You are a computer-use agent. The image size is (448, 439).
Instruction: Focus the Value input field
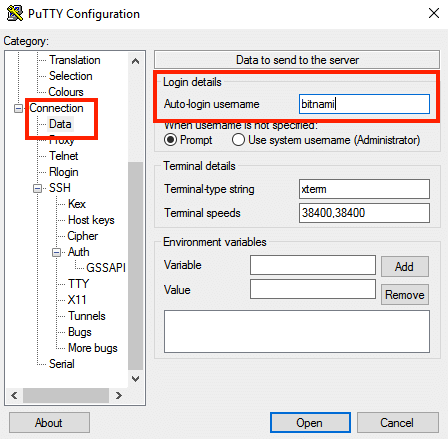point(313,289)
